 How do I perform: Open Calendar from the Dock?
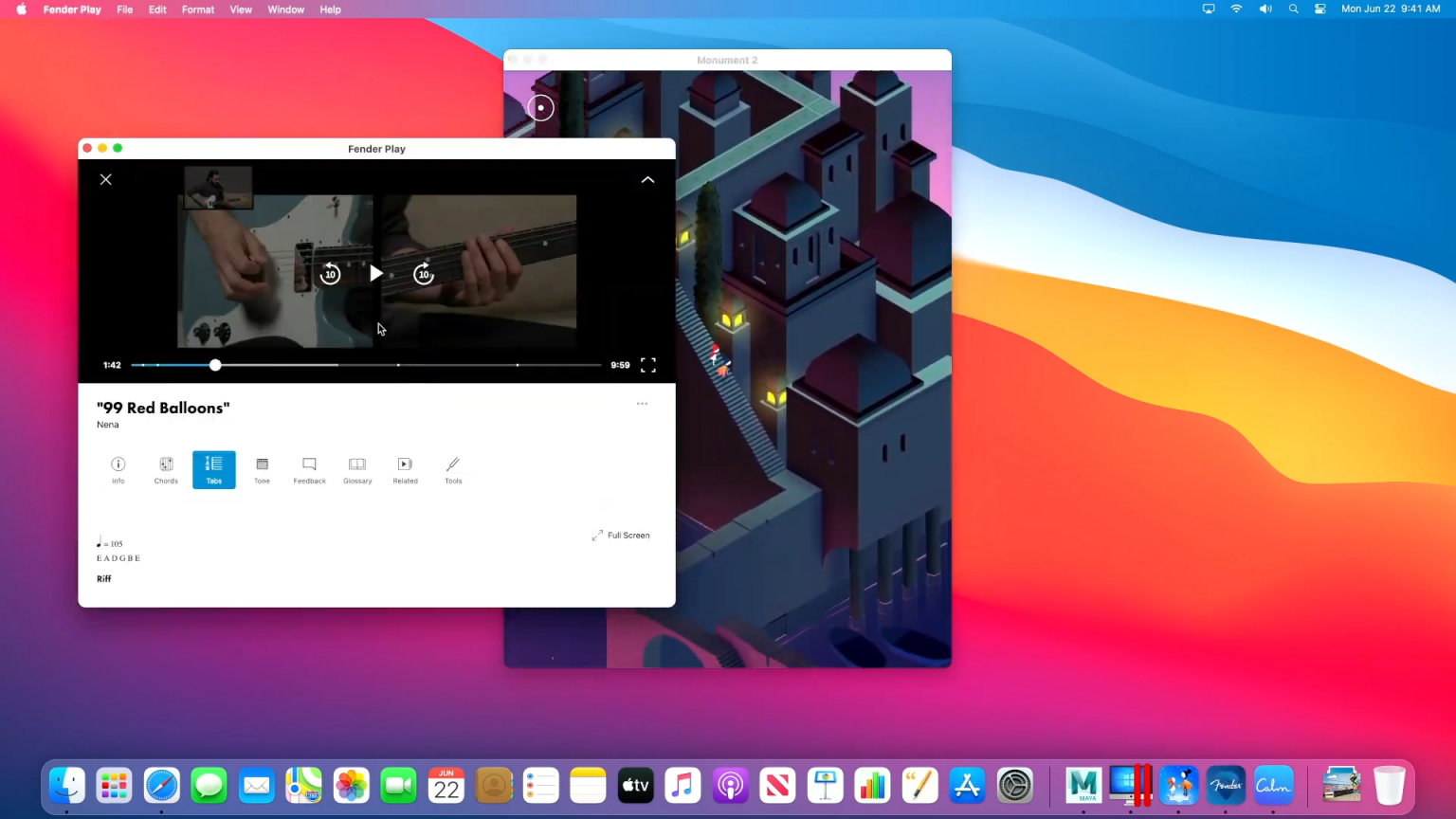pos(446,785)
